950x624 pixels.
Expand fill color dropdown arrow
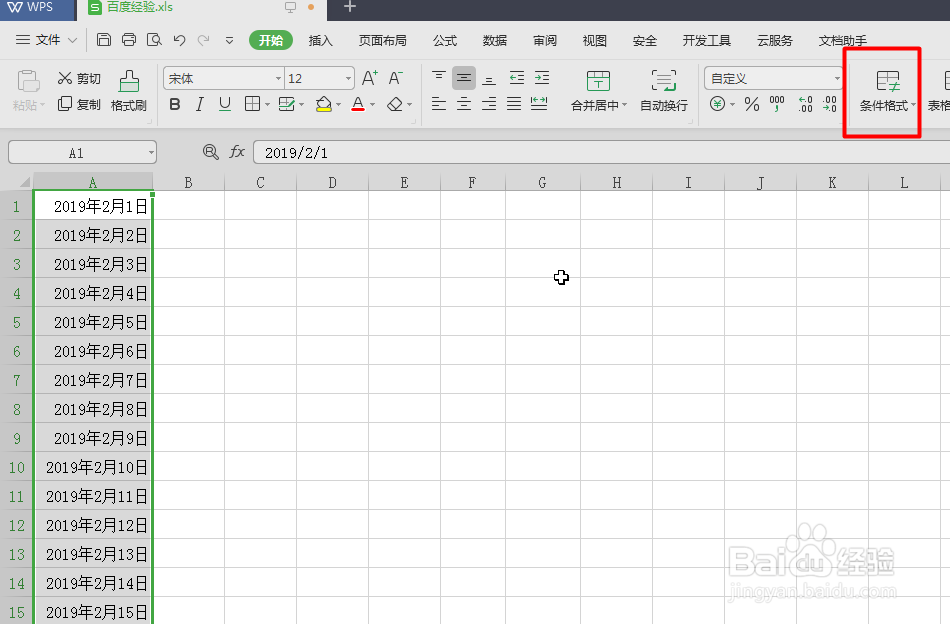pos(338,105)
